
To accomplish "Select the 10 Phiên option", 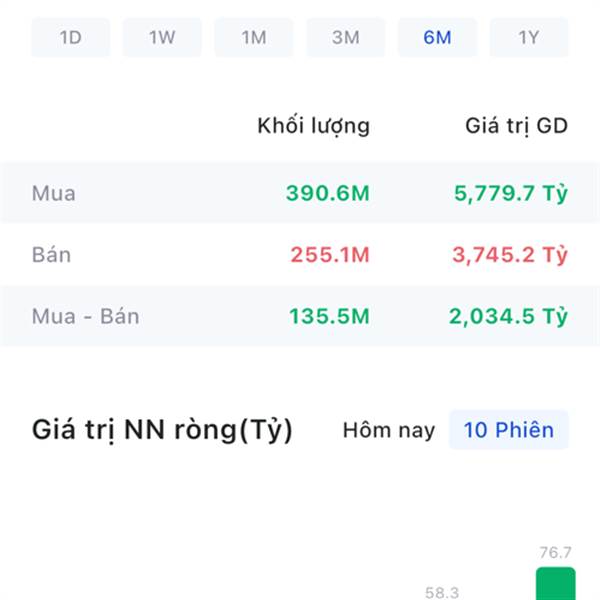I will pyautogui.click(x=509, y=429).
